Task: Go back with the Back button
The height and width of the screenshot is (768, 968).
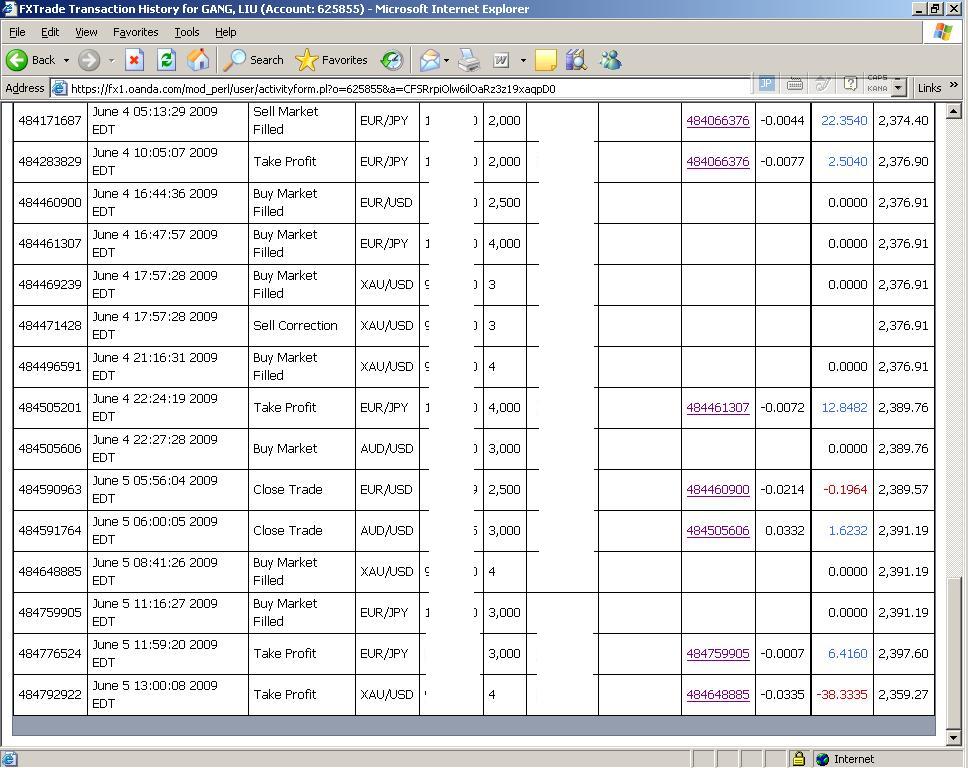Action: (x=31, y=60)
